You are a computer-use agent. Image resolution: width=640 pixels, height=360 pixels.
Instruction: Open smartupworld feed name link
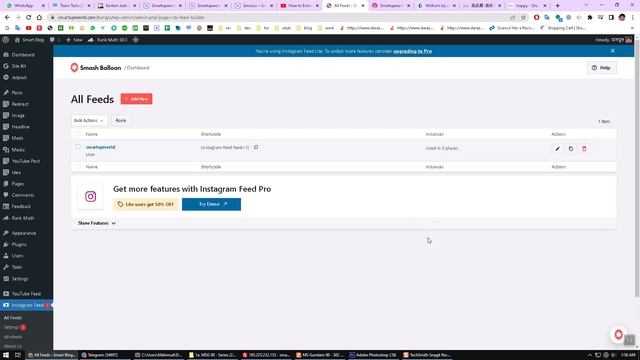coord(100,147)
